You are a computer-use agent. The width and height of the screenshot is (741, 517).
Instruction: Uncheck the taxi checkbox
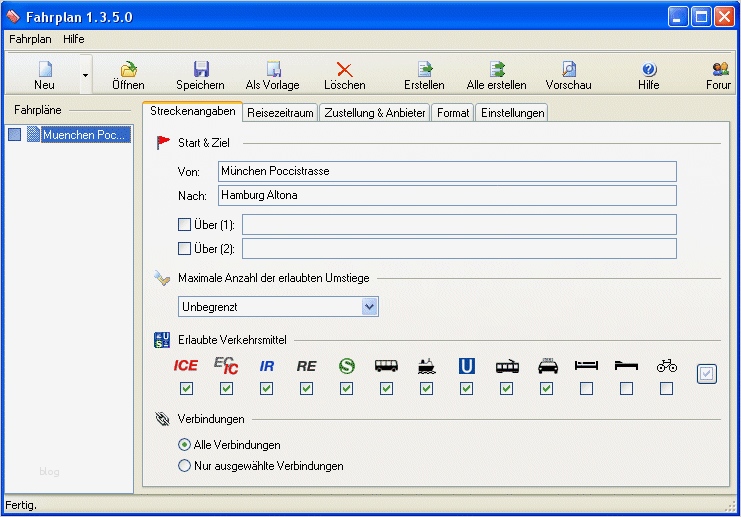pos(547,388)
